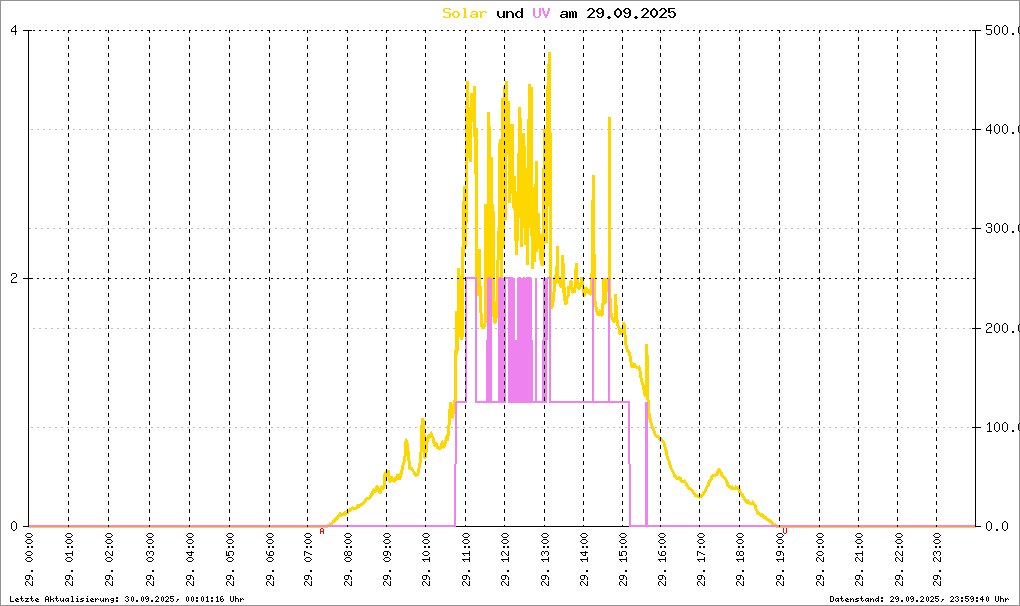Click the left axis value "2"

coord(14,278)
